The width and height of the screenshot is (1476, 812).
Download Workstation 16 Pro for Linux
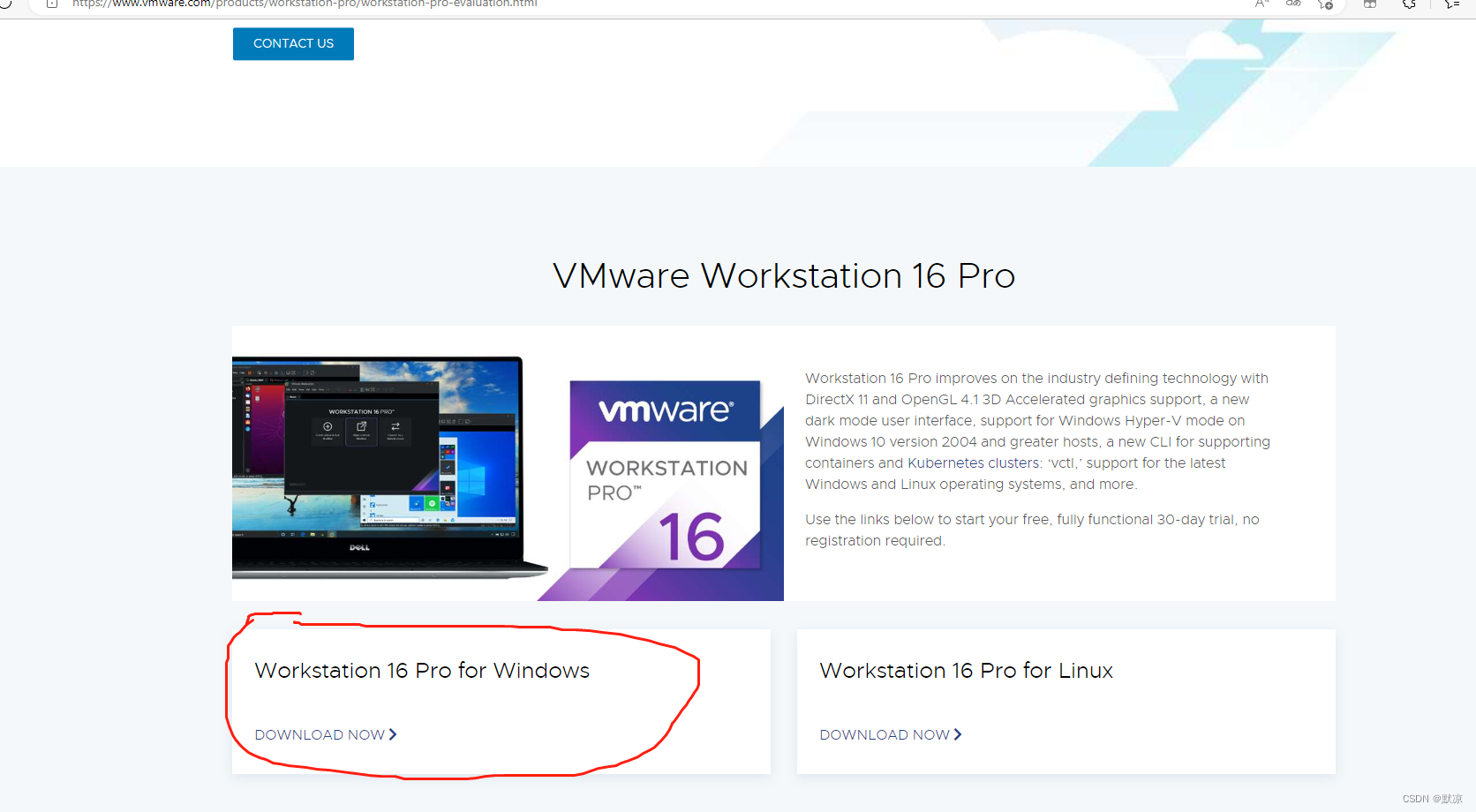[x=891, y=734]
